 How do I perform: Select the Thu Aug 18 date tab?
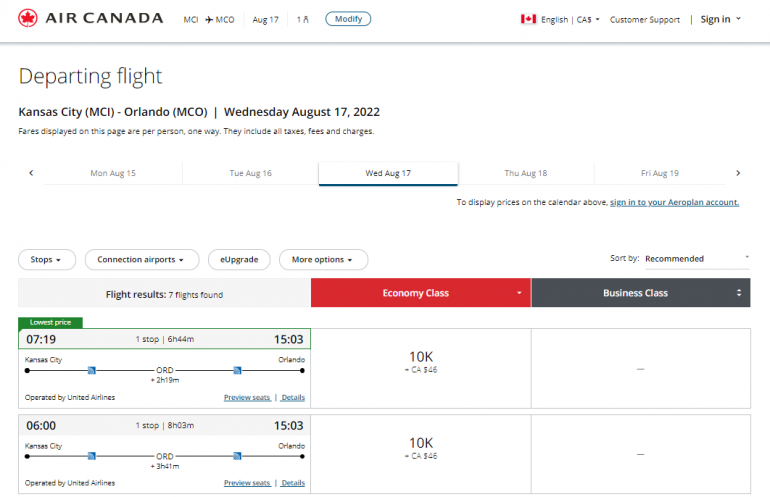[525, 173]
